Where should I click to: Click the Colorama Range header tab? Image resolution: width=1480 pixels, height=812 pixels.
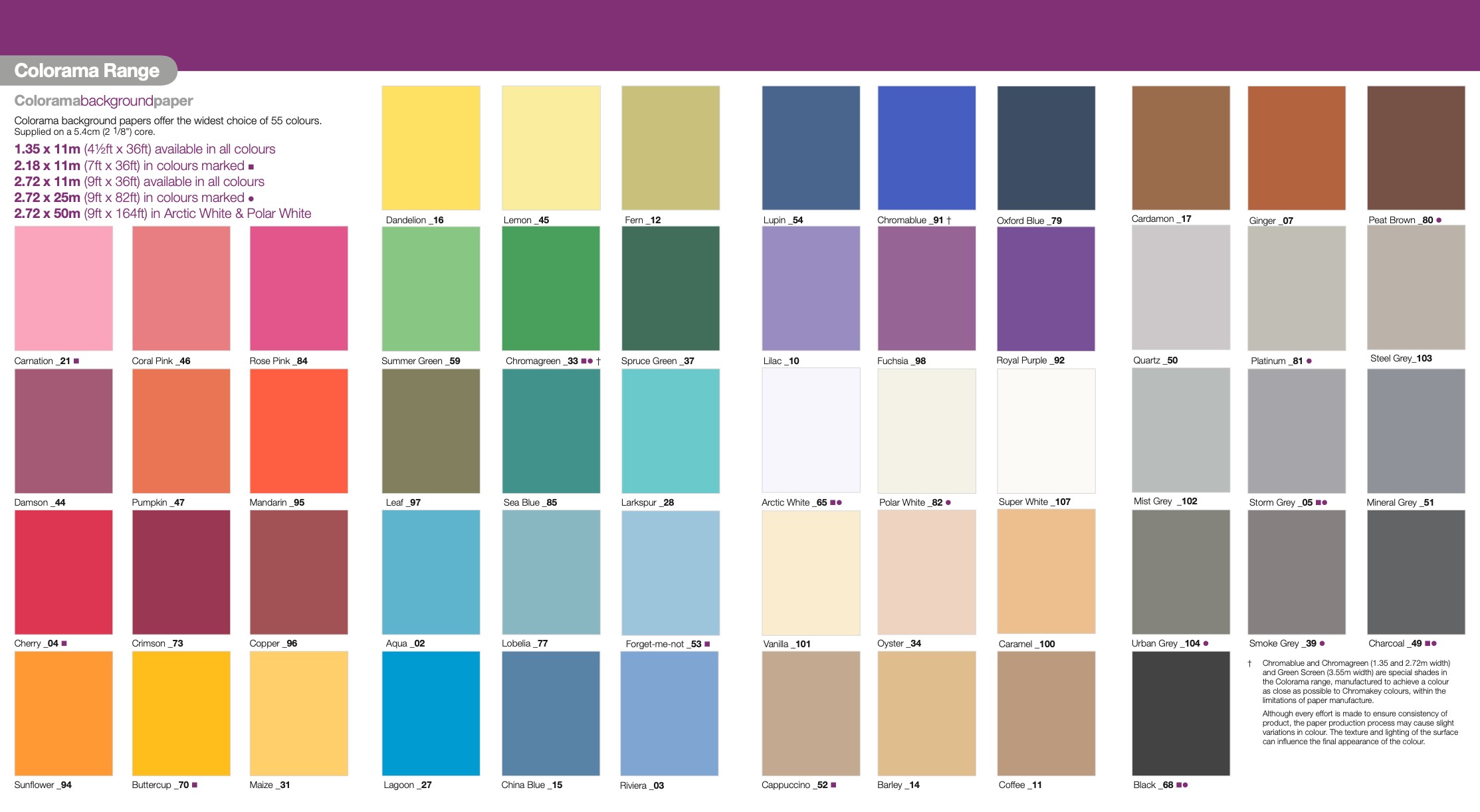click(87, 70)
